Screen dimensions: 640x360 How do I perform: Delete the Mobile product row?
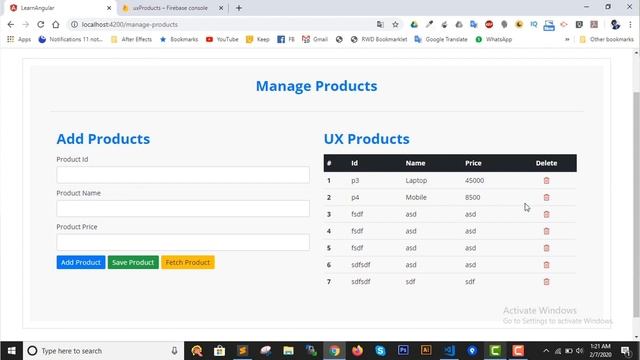tap(546, 197)
